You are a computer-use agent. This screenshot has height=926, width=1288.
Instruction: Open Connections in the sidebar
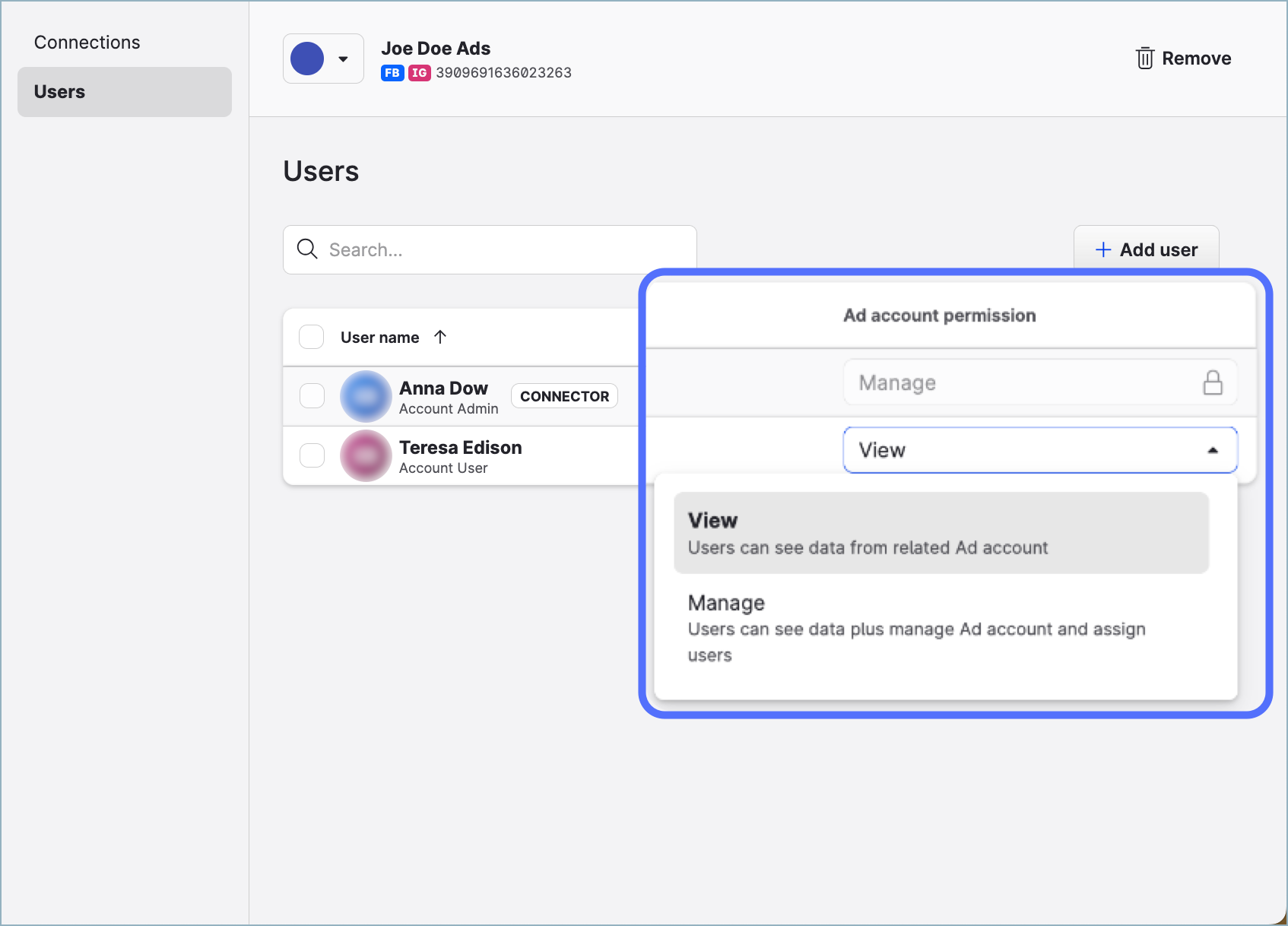(87, 43)
